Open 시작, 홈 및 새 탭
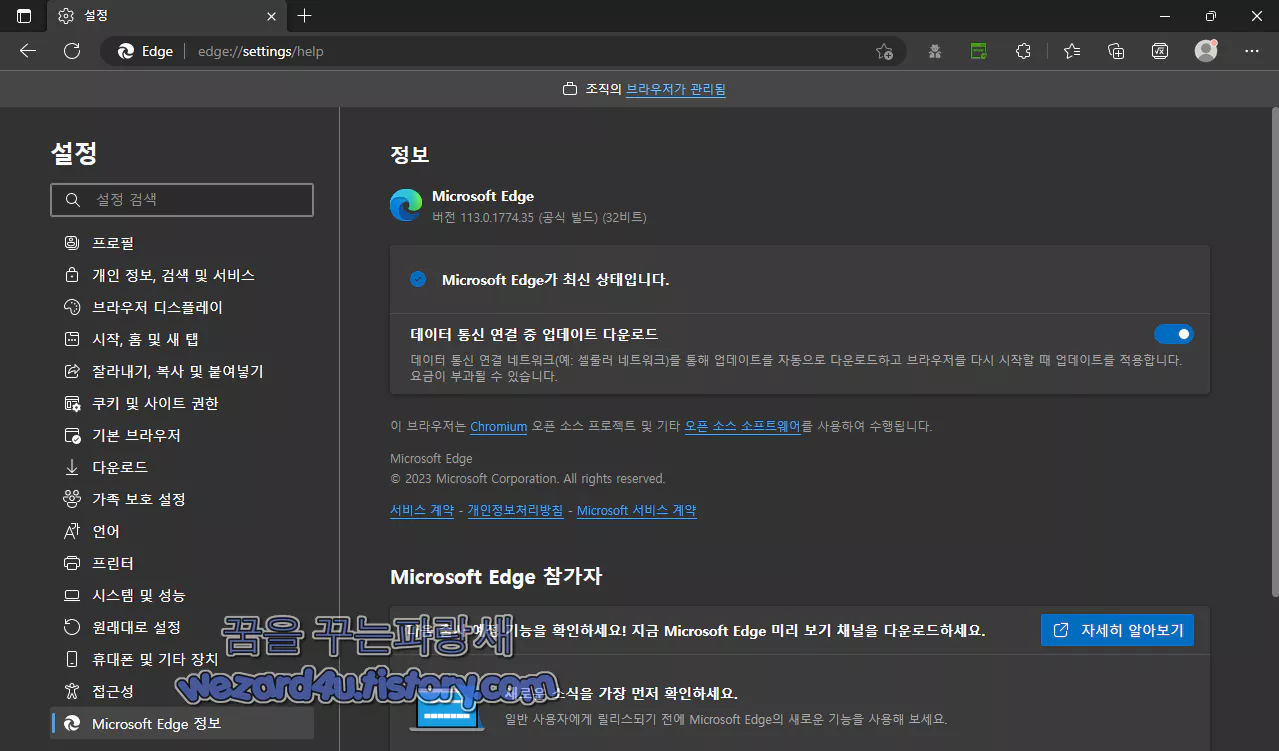 coord(182,339)
